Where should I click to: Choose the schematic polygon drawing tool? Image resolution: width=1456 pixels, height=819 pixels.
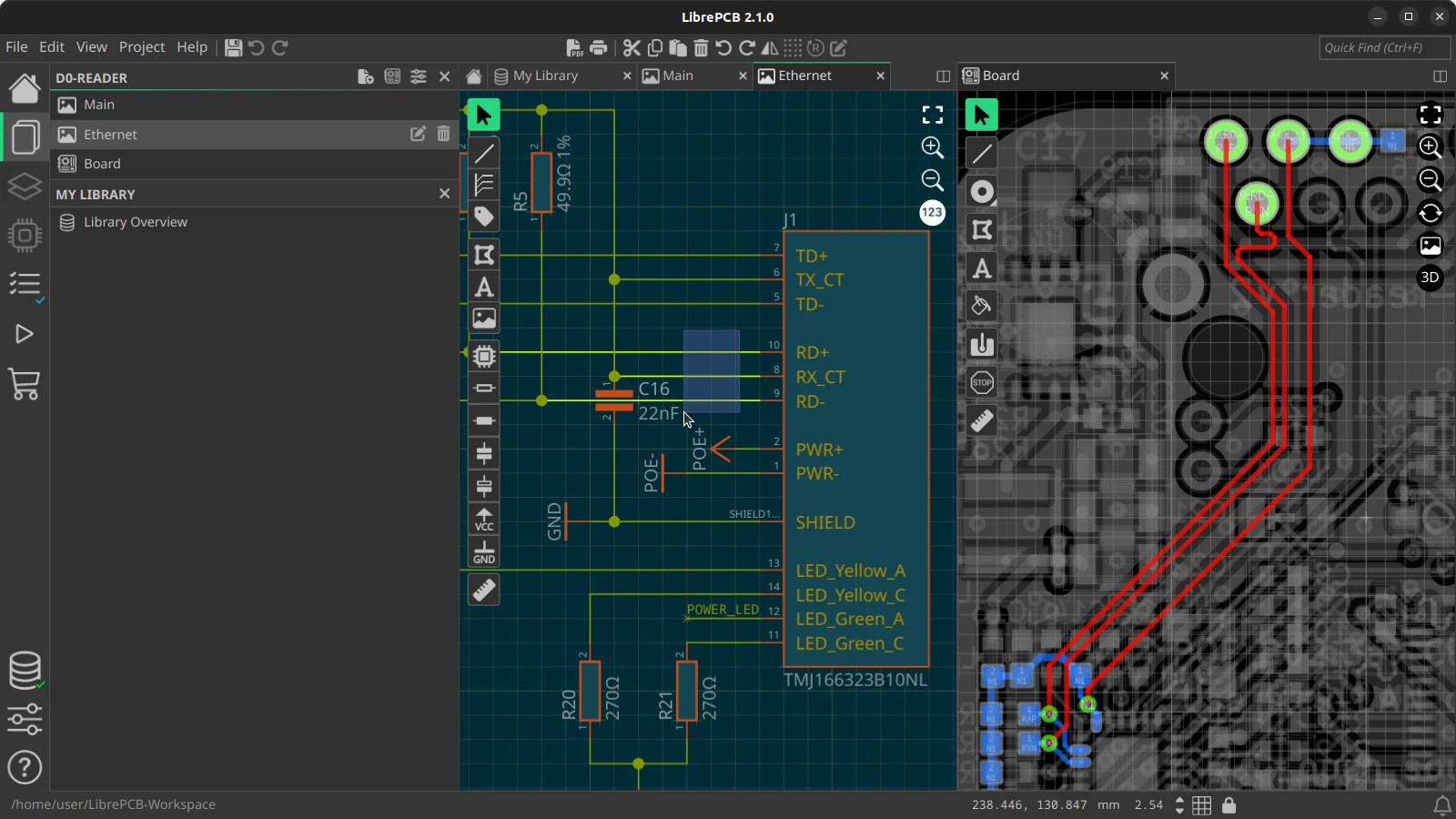[484, 255]
